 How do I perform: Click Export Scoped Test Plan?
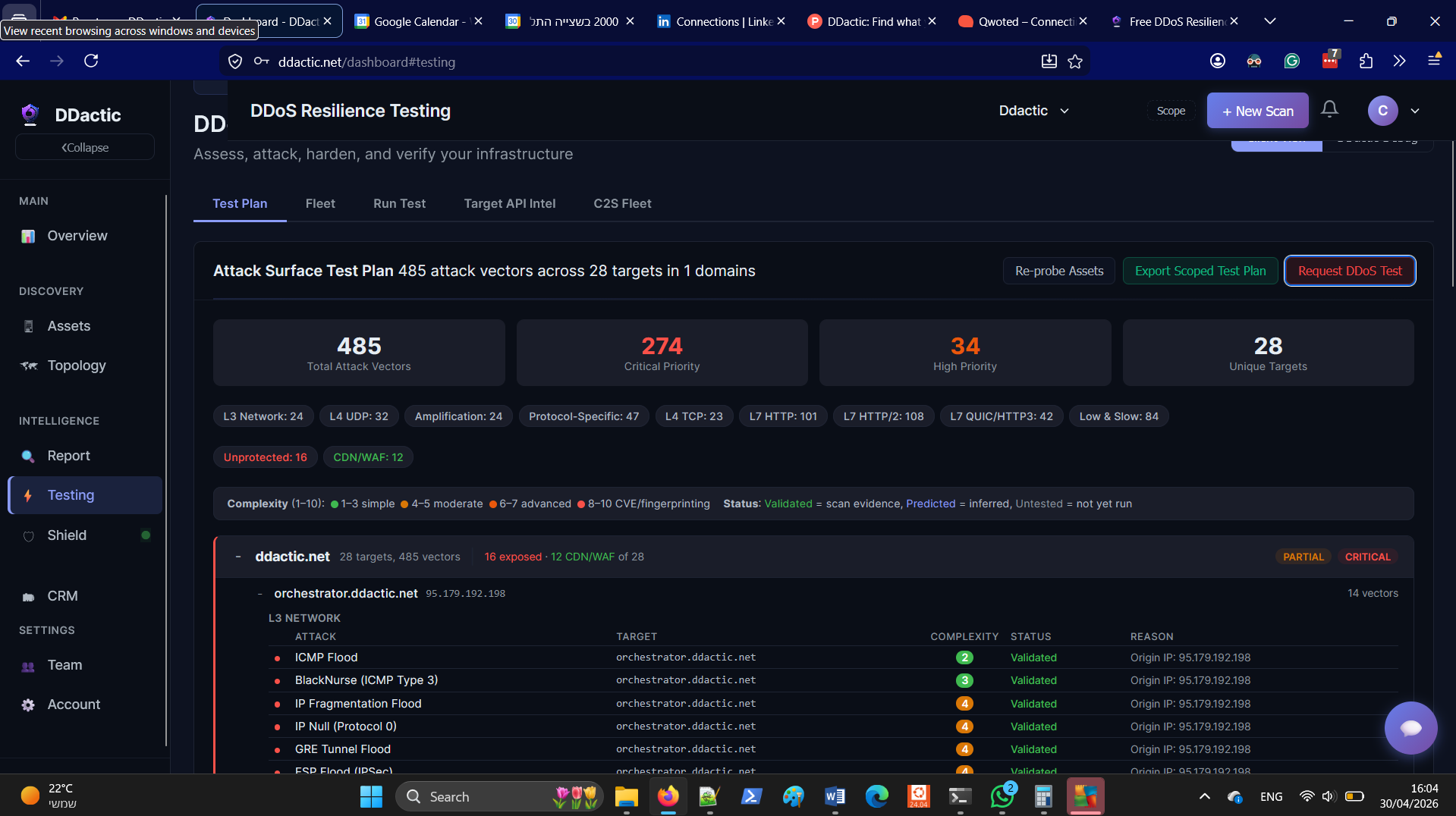click(1200, 271)
